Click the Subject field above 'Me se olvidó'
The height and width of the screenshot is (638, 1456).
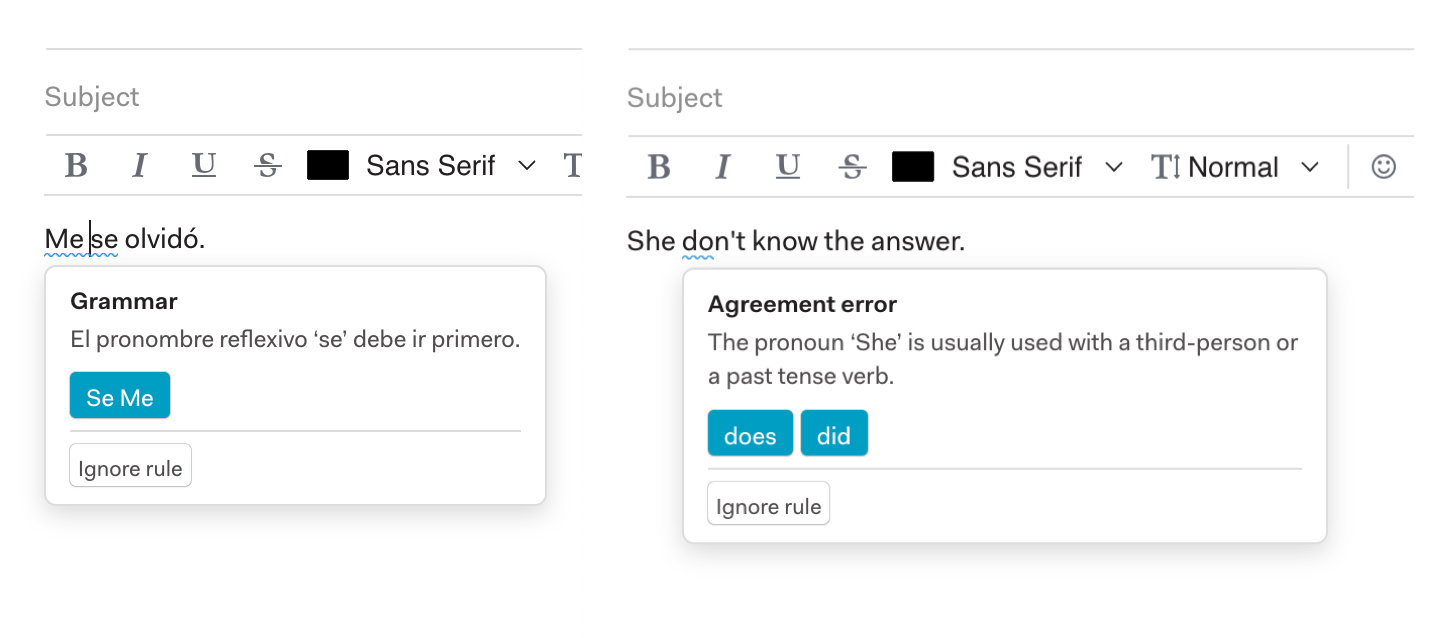pos(300,97)
